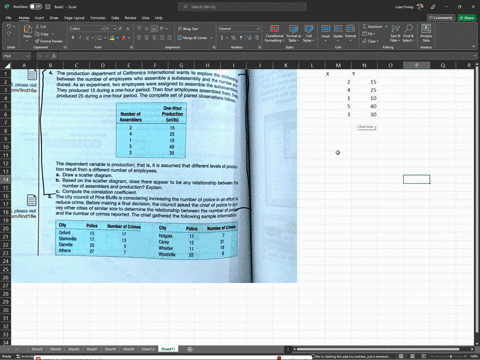Open the File tab
The image size is (480, 360).
[x=9, y=18]
